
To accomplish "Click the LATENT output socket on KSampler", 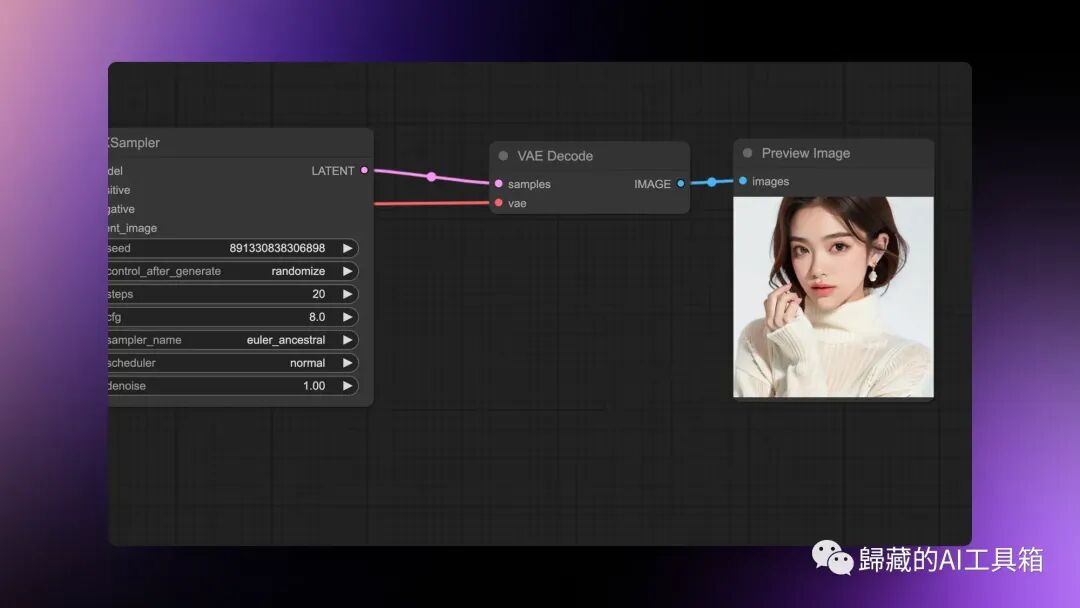I will point(364,170).
